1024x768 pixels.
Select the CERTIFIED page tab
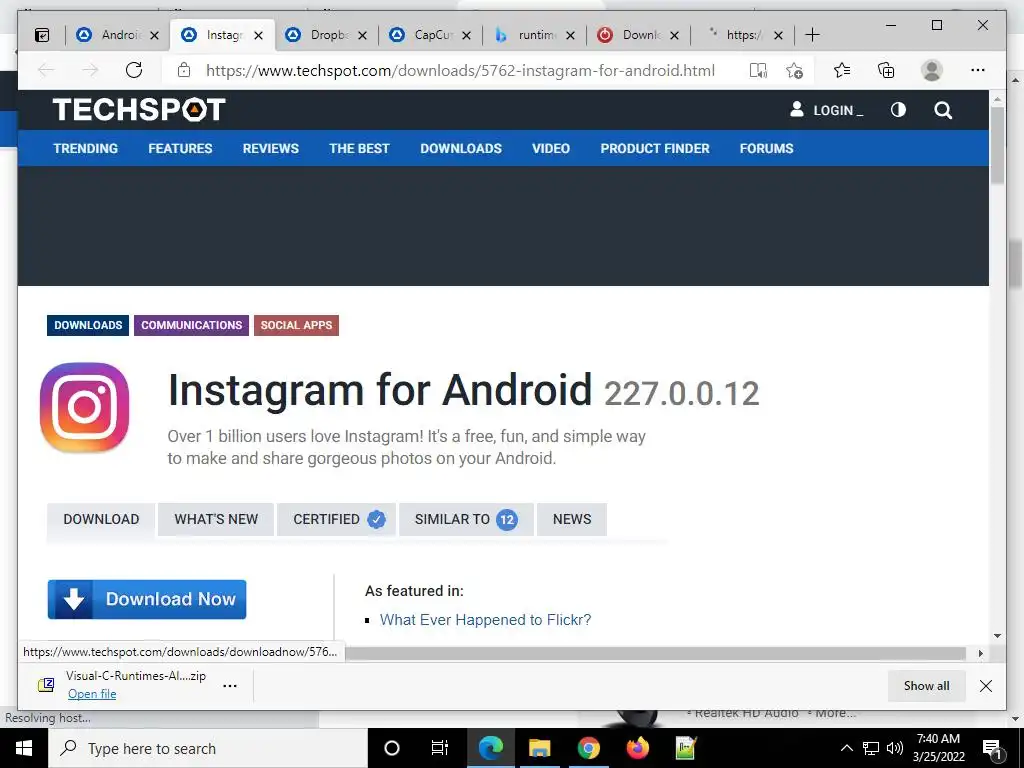pos(337,520)
